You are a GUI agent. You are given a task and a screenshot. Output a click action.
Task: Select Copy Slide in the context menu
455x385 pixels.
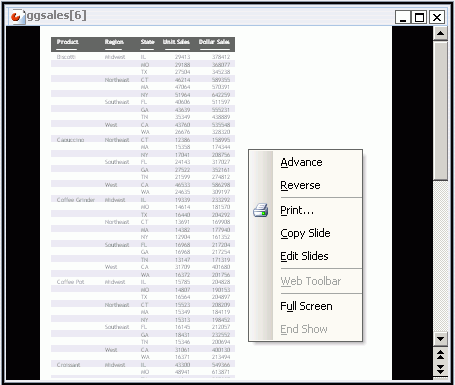click(305, 233)
